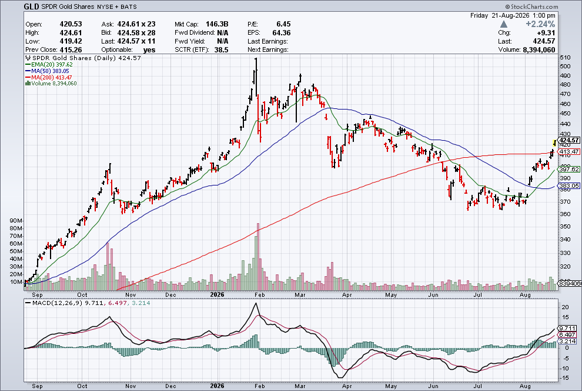Click the Next Earnings label

(268, 50)
